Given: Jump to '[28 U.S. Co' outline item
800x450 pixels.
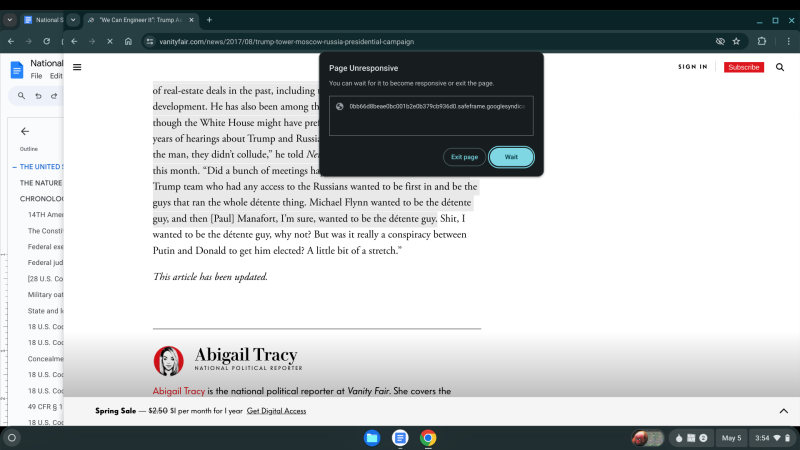Looking at the screenshot, I should coord(45,279).
